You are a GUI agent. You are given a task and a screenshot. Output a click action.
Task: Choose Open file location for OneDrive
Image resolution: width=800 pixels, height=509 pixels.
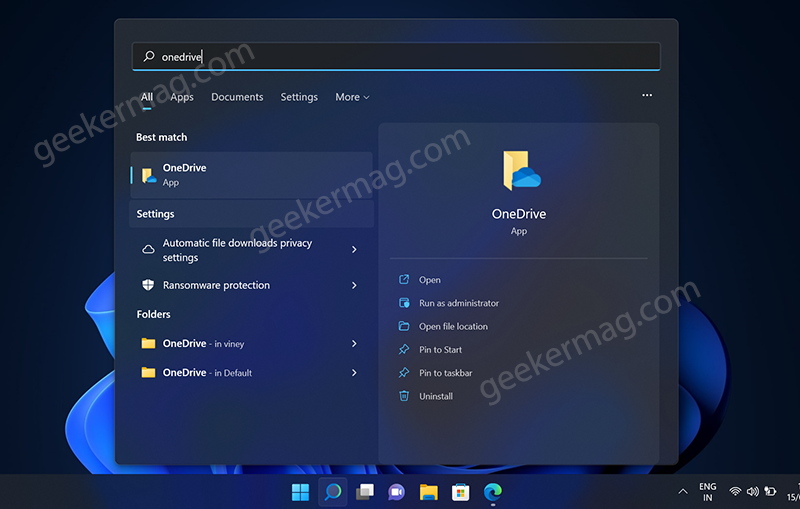[453, 326]
